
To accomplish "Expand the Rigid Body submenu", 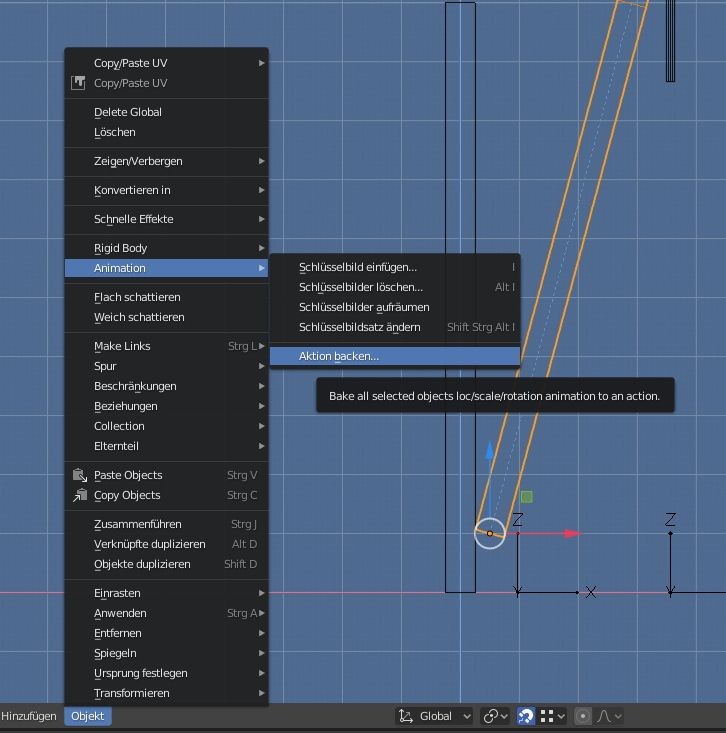I will [x=166, y=248].
